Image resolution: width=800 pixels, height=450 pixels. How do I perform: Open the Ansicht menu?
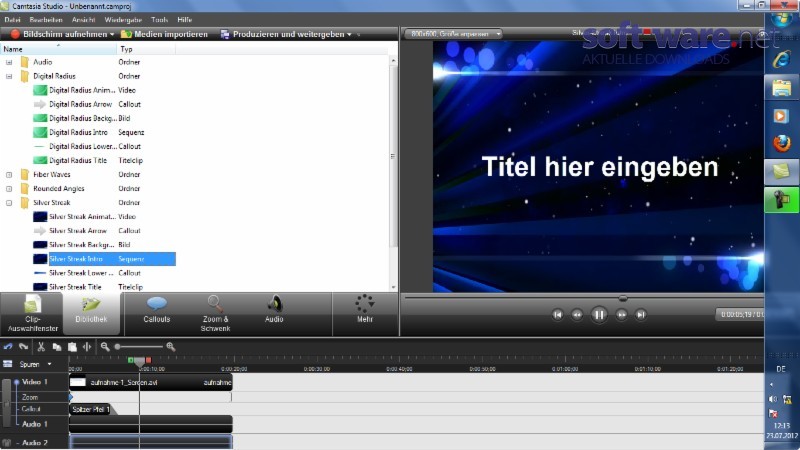click(84, 19)
